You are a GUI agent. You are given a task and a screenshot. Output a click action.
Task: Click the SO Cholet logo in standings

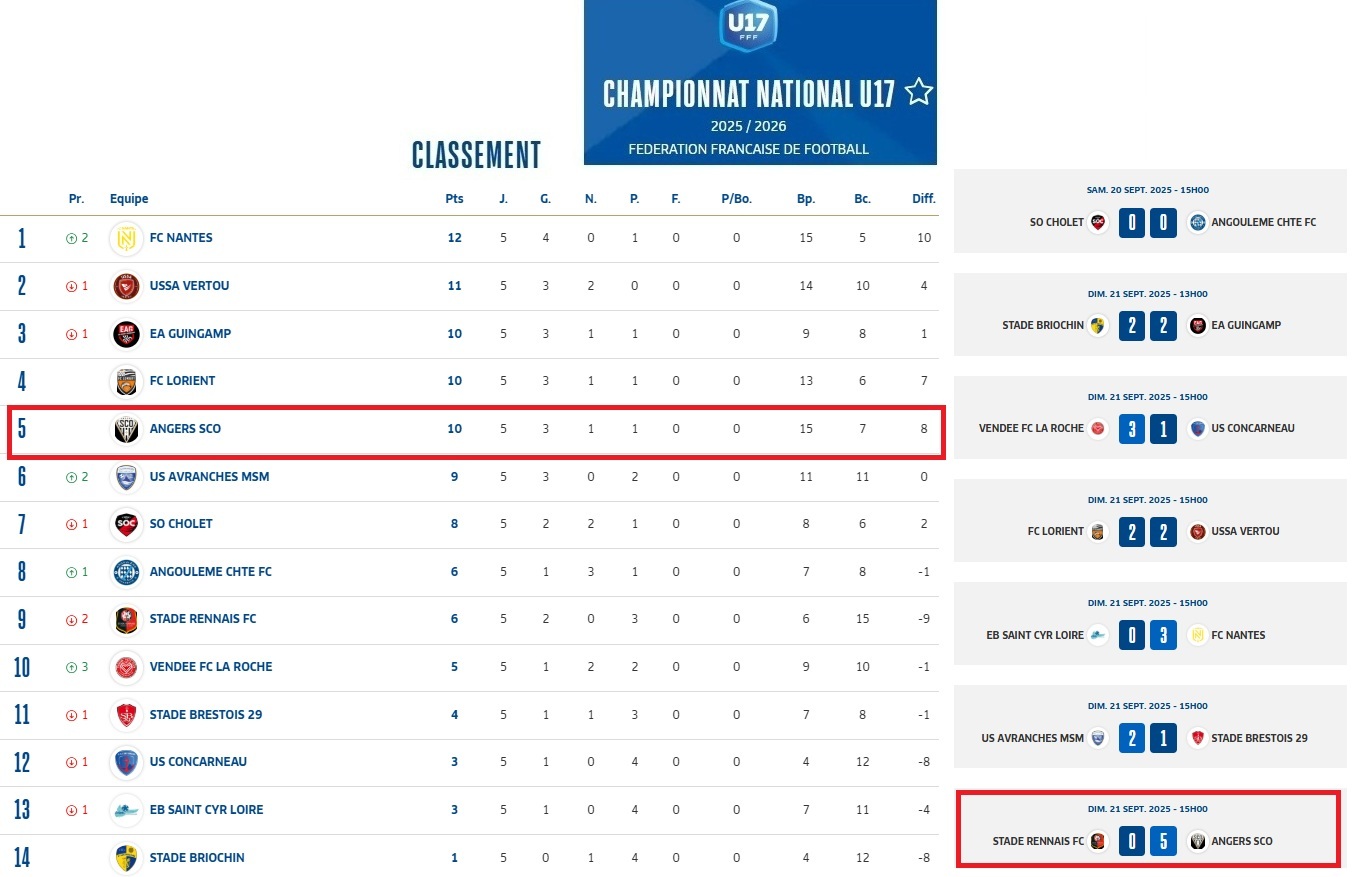pos(126,524)
